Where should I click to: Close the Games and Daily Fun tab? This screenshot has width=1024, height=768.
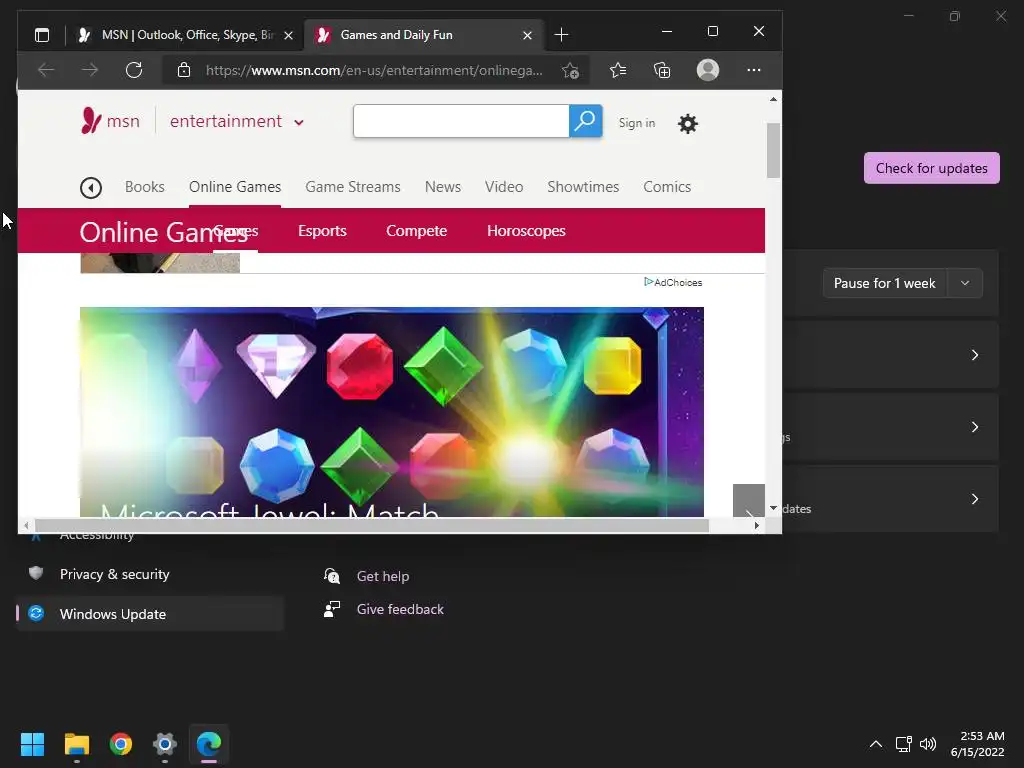pyautogui.click(x=527, y=35)
